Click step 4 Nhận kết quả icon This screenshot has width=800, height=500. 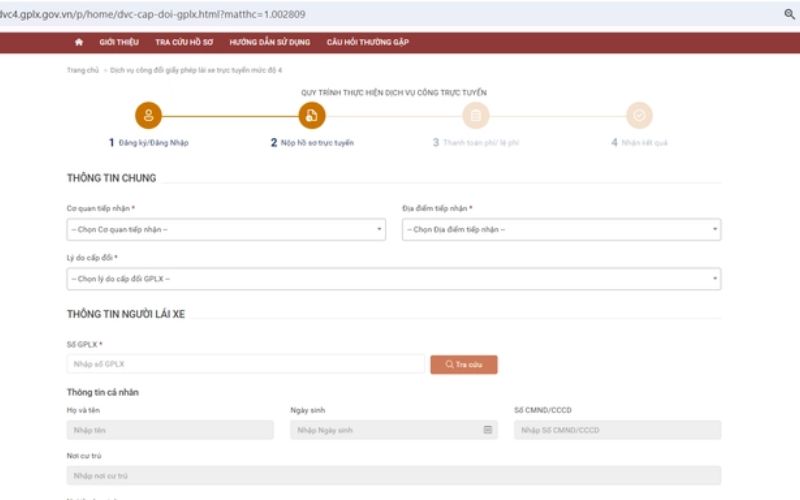(639, 115)
